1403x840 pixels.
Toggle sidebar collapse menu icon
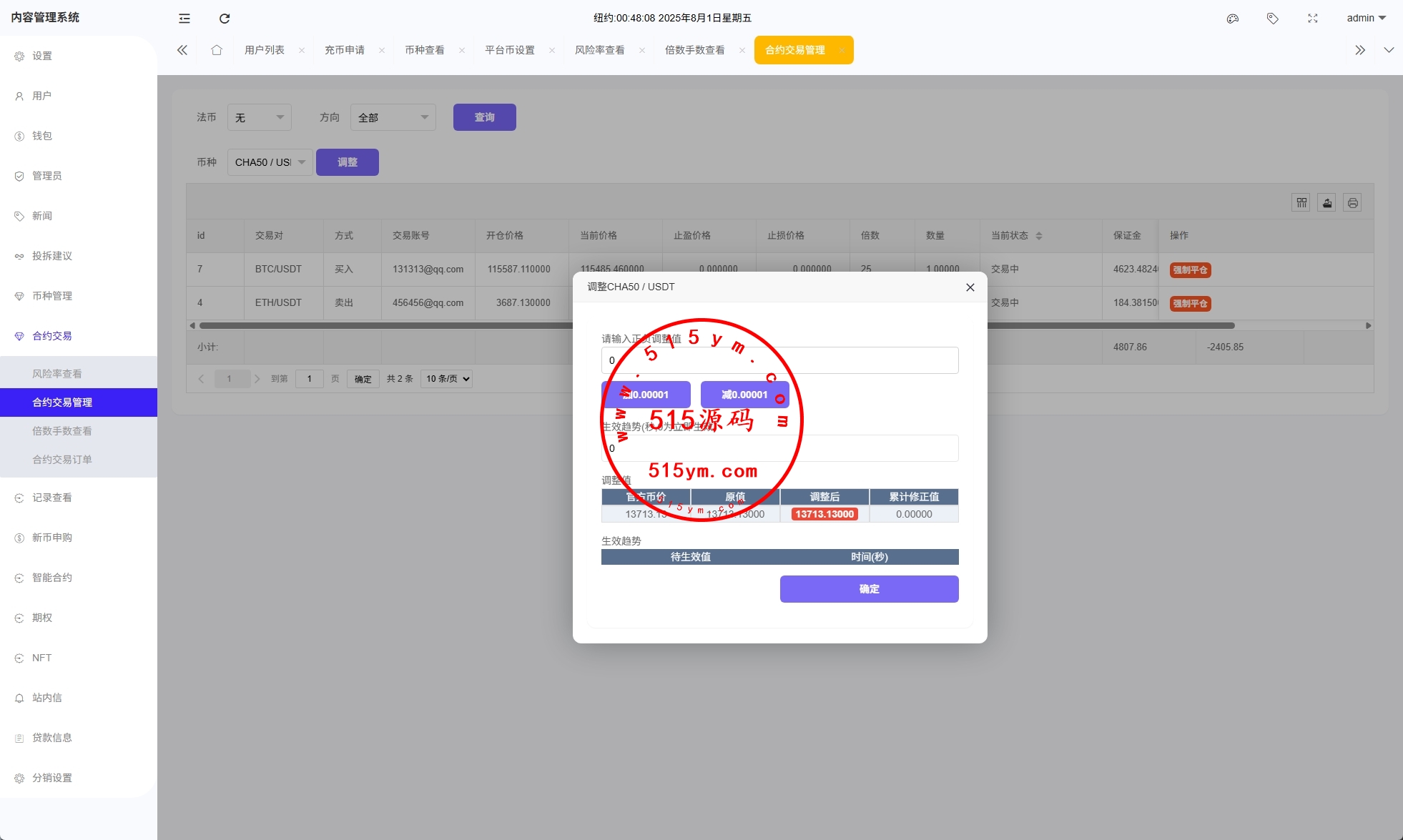tap(184, 19)
